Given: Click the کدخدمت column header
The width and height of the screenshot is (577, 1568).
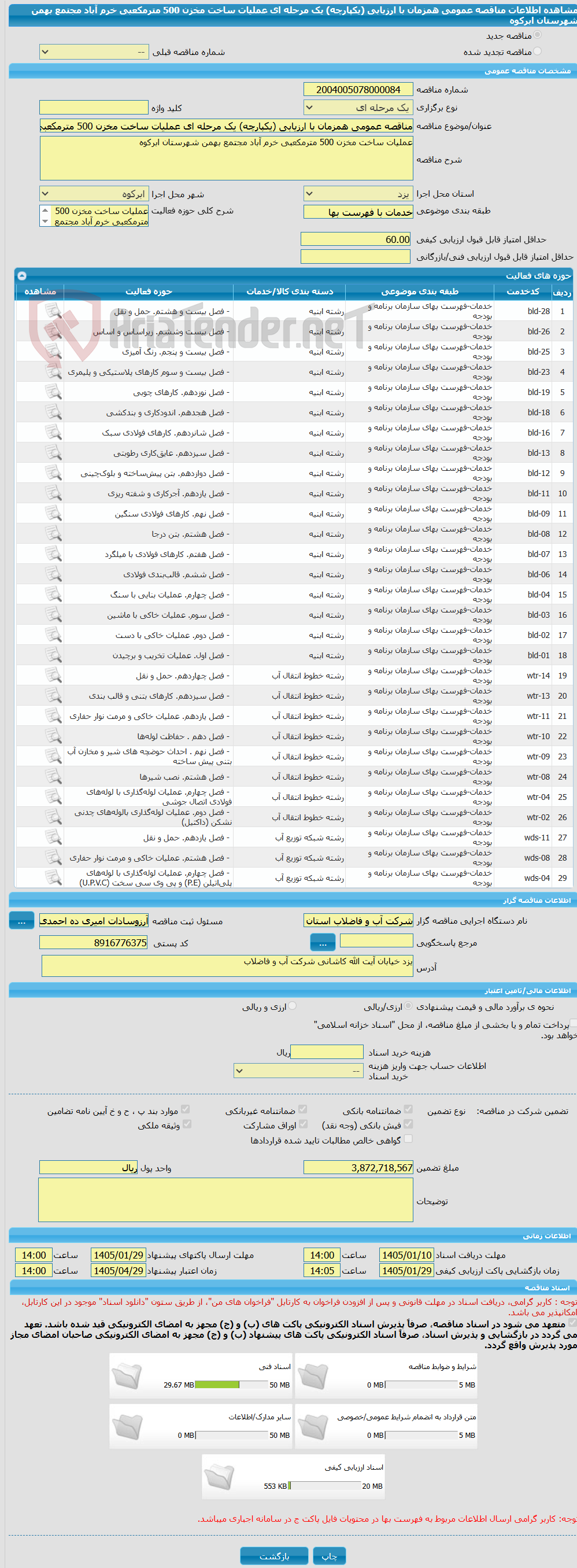Looking at the screenshot, I should coord(523,292).
